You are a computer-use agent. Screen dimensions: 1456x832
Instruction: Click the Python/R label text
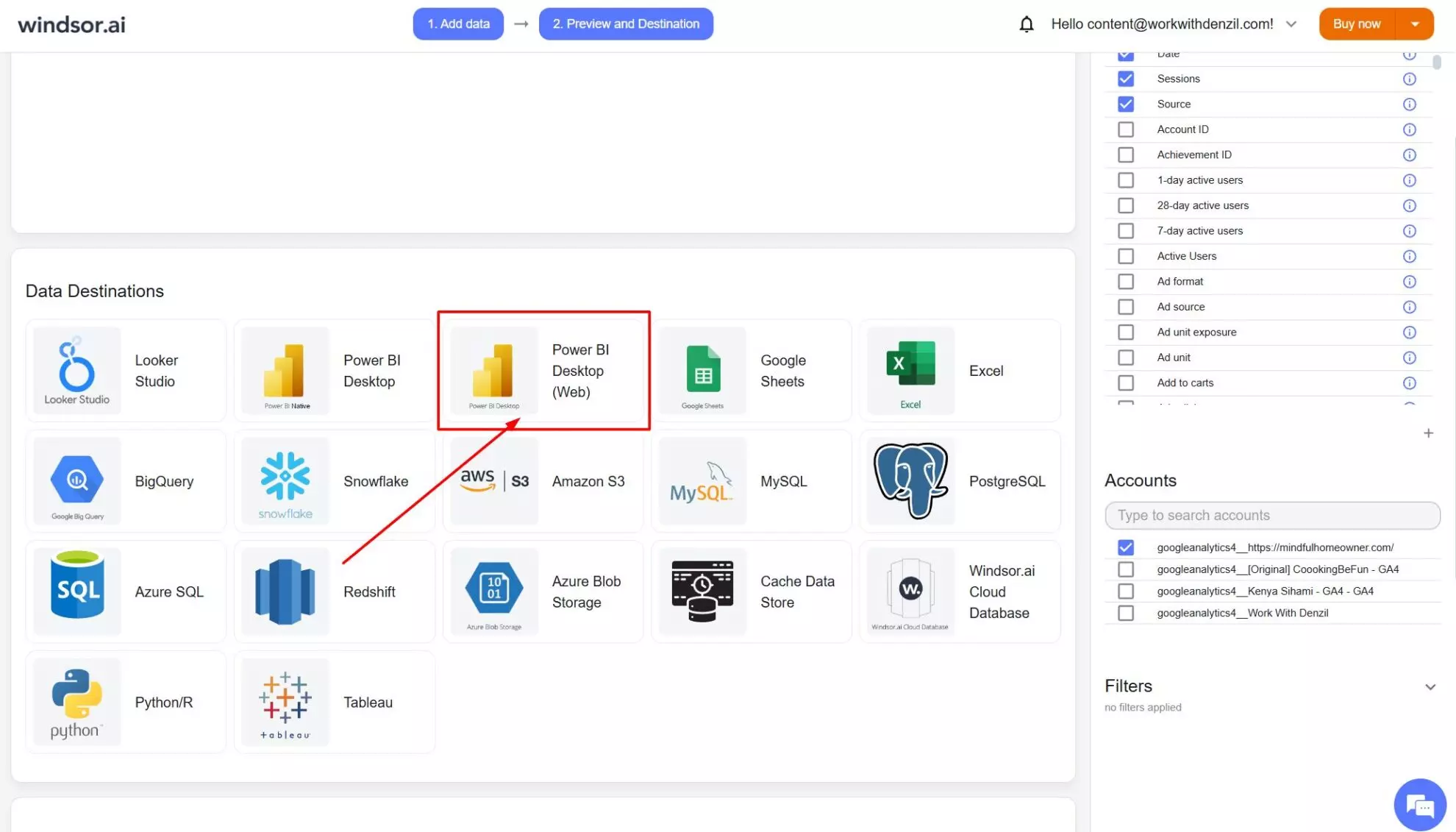click(163, 703)
